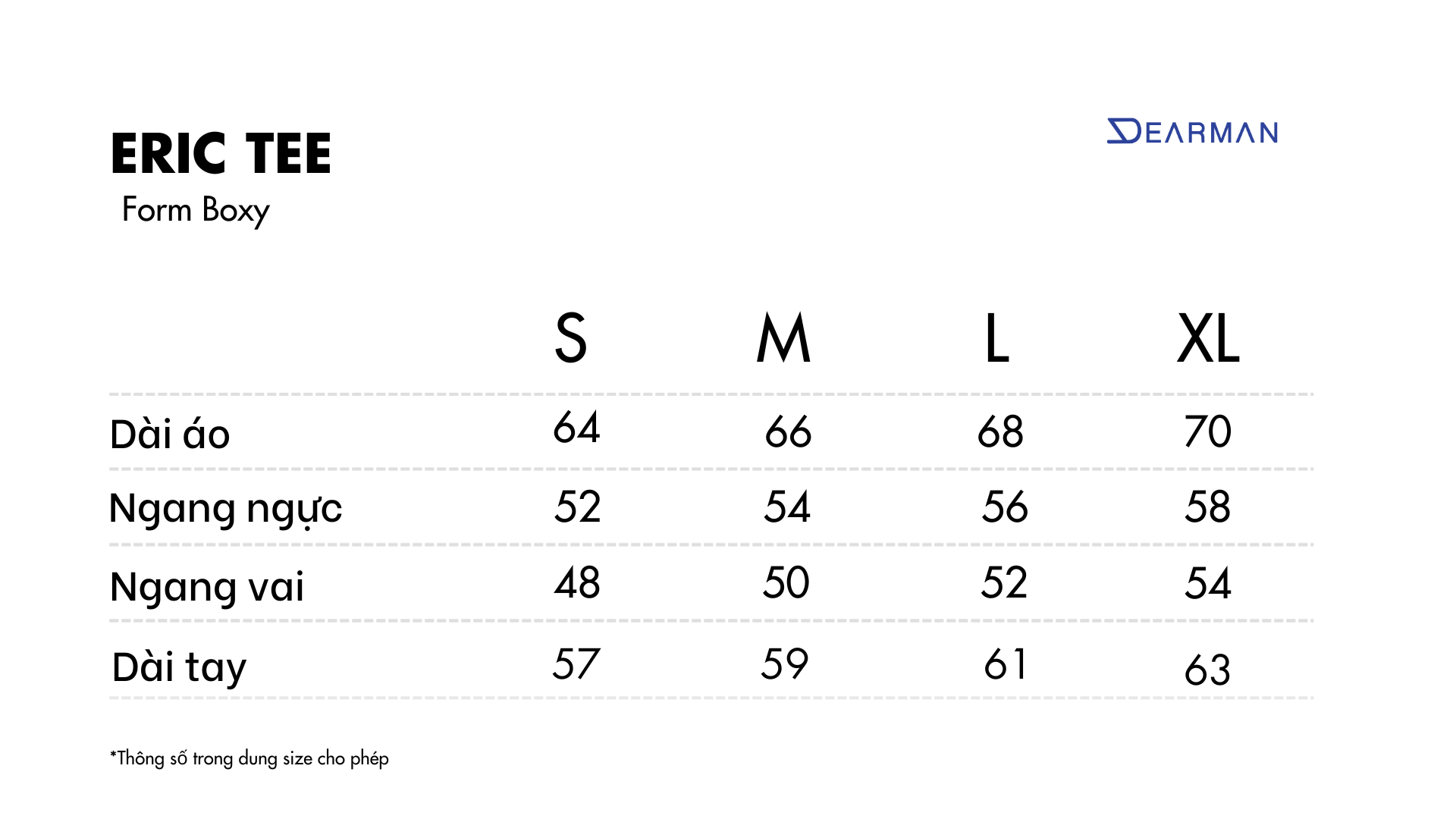This screenshot has height=819, width=1456.
Task: Click the Ngang vai value 50
Action: (x=786, y=583)
